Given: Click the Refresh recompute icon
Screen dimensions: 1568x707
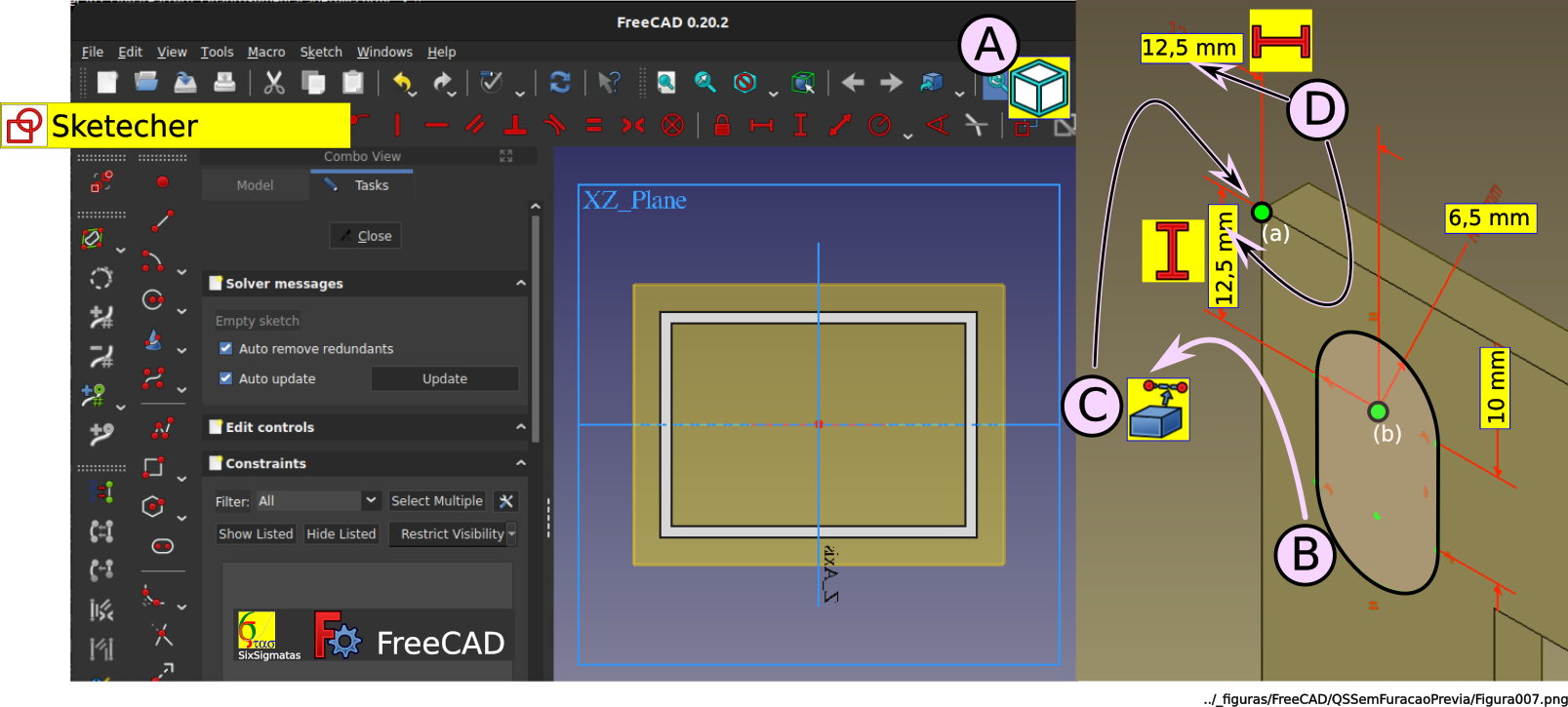Looking at the screenshot, I should click(560, 83).
